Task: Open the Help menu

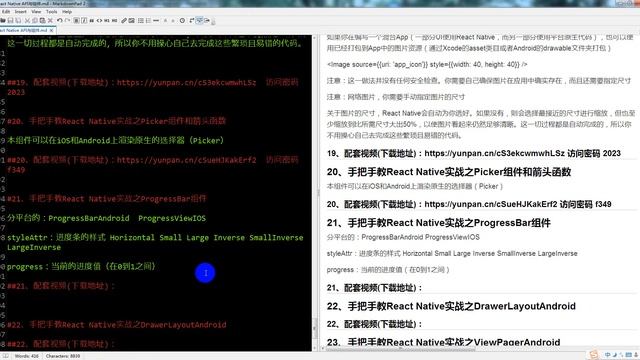Action: (67, 12)
